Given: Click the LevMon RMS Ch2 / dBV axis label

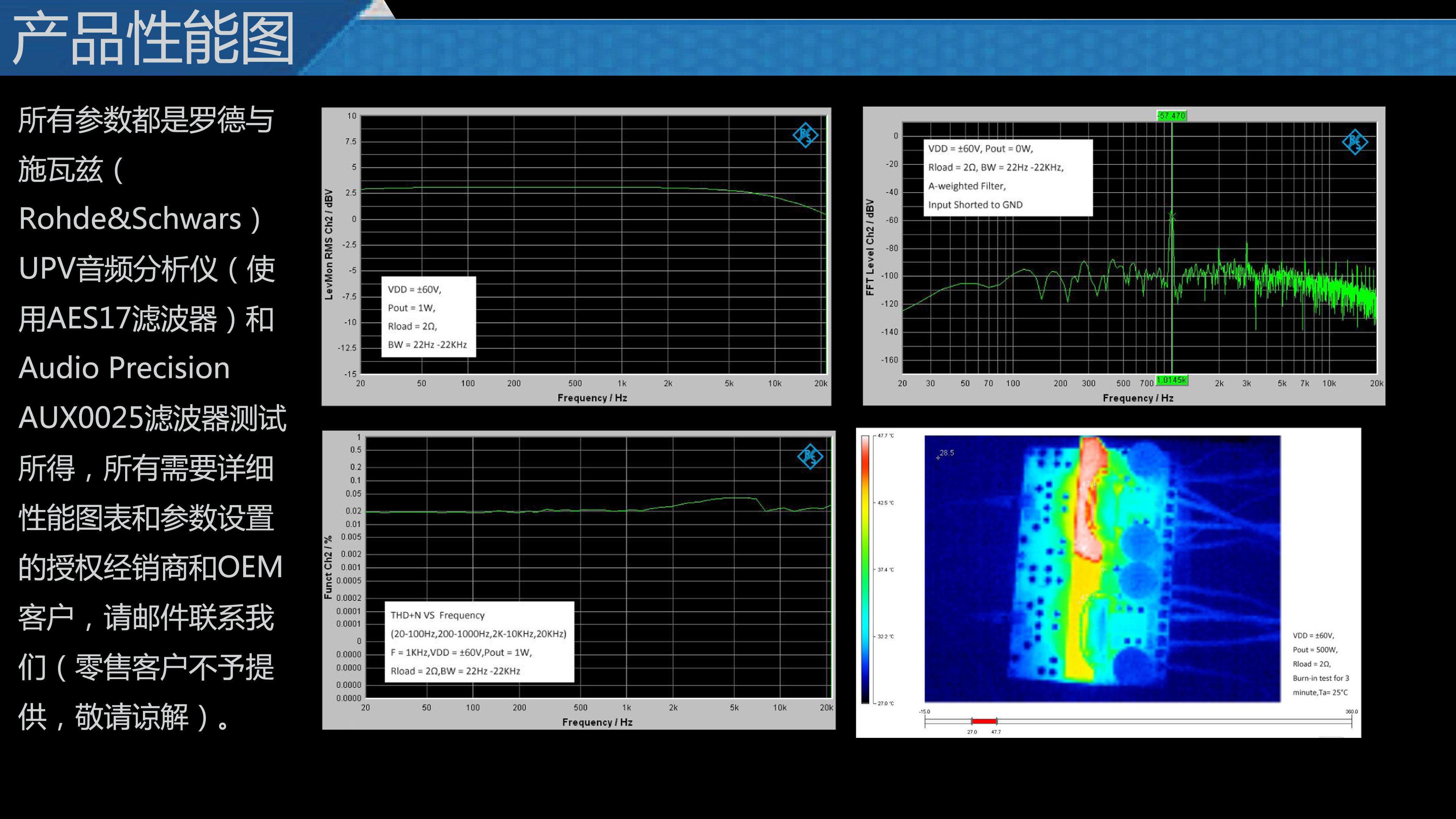Looking at the screenshot, I should (328, 244).
